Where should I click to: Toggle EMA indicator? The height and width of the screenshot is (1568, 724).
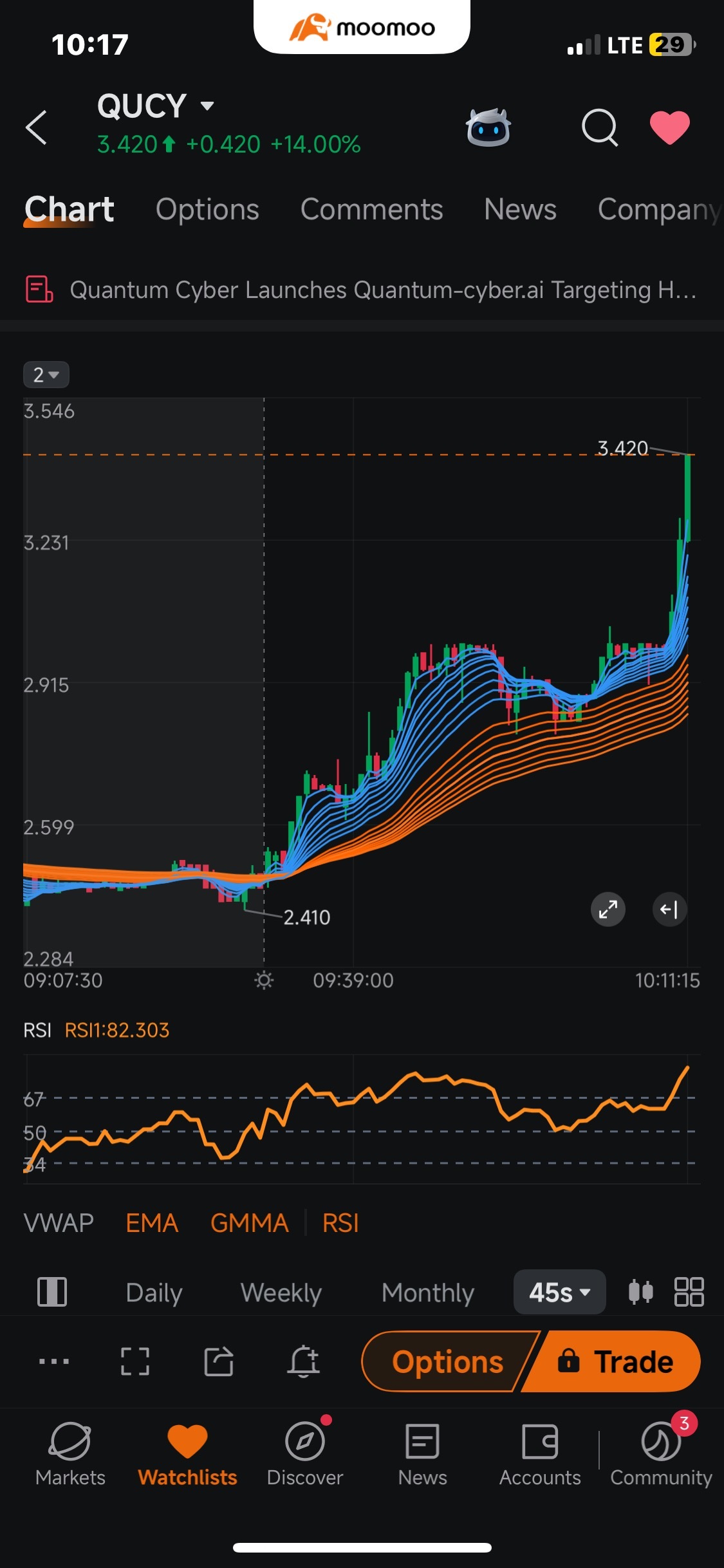pyautogui.click(x=152, y=1223)
